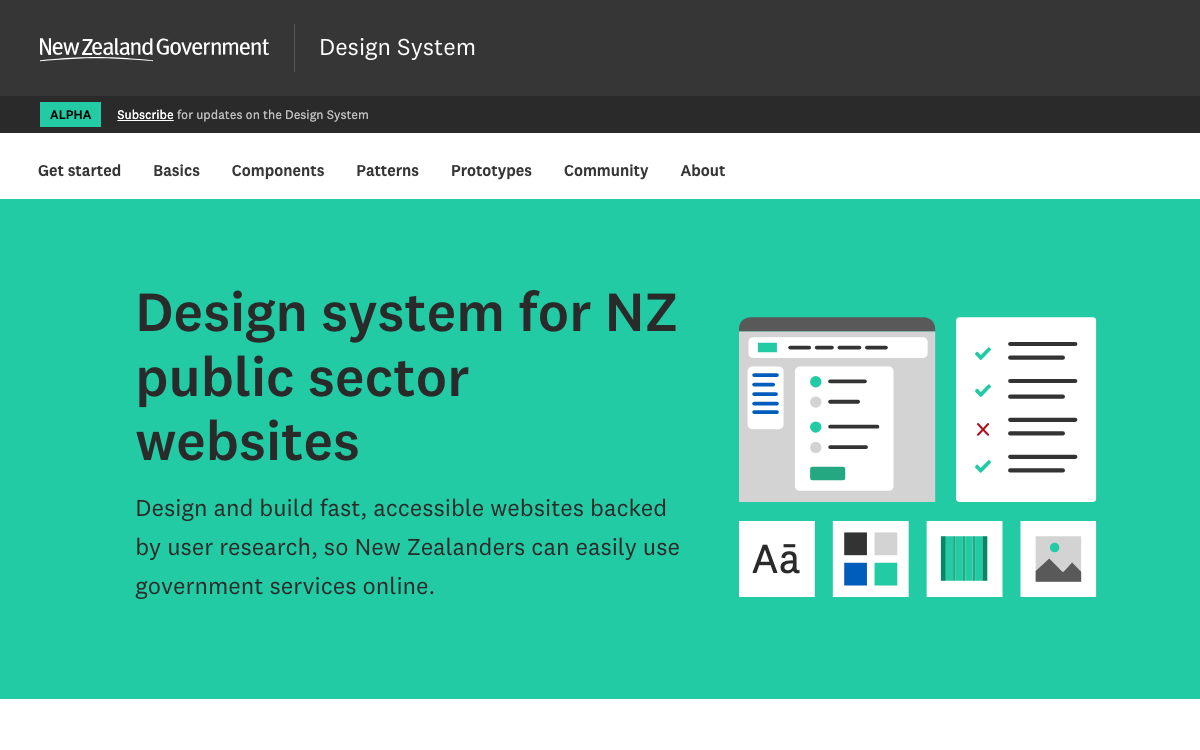
Task: Visit the Community section
Action: click(x=606, y=171)
